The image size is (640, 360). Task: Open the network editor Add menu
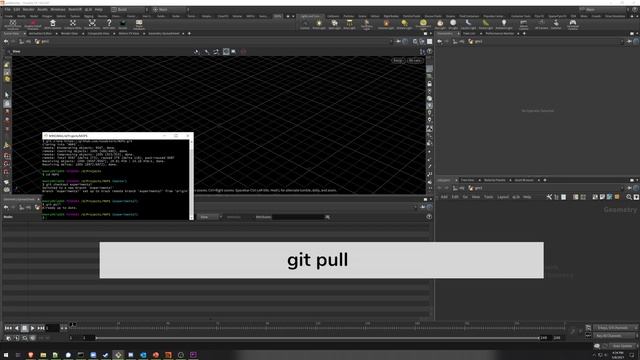tap(444, 197)
